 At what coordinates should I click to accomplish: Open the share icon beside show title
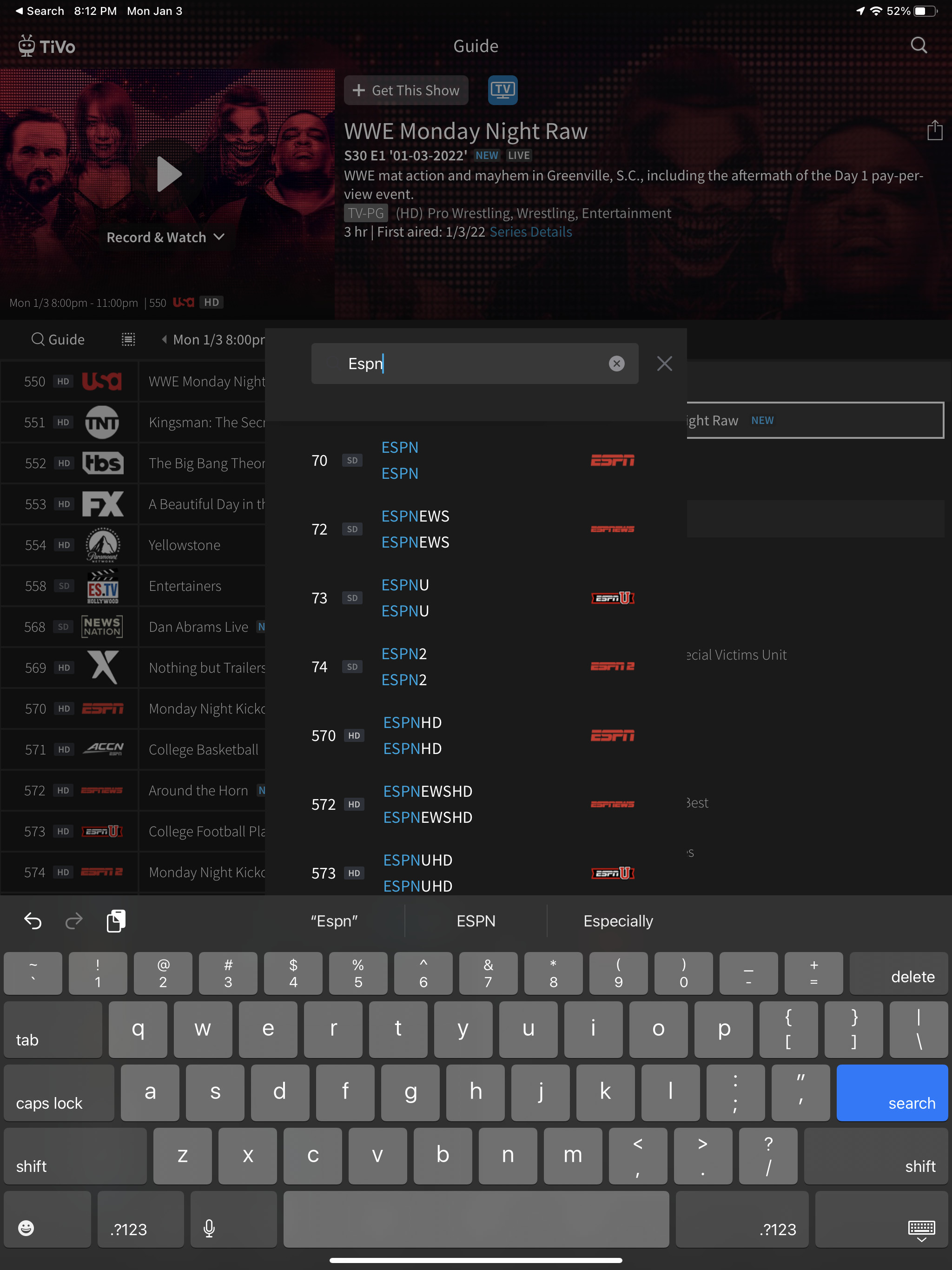click(x=934, y=130)
